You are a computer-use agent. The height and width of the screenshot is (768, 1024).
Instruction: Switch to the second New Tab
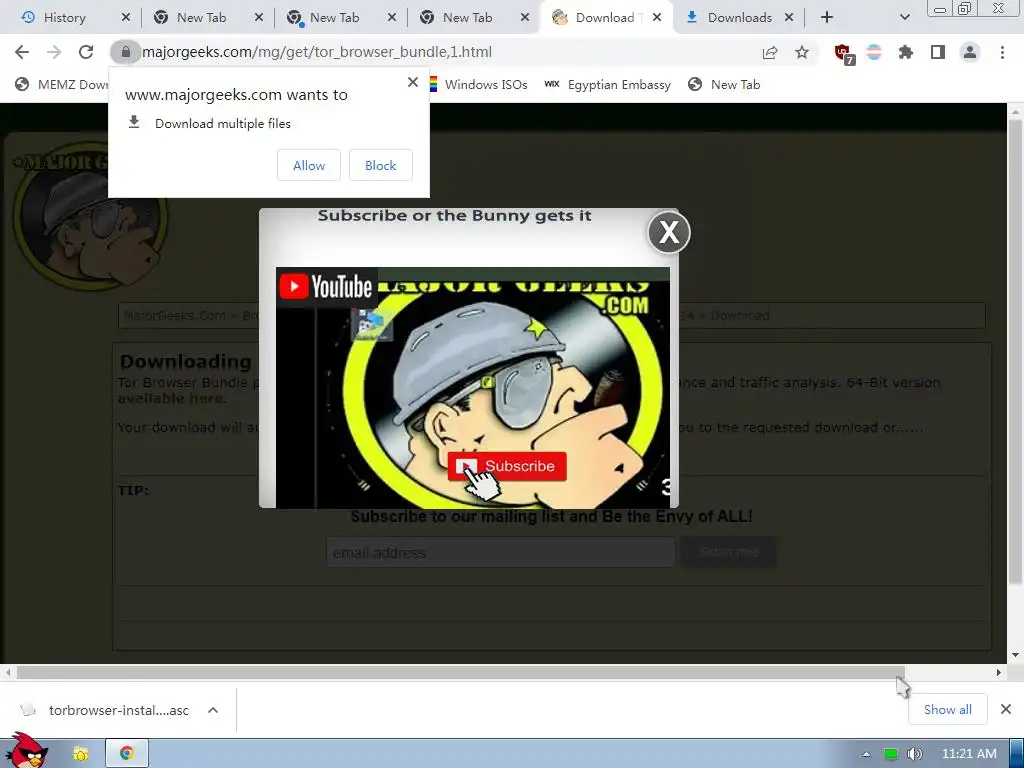(334, 18)
